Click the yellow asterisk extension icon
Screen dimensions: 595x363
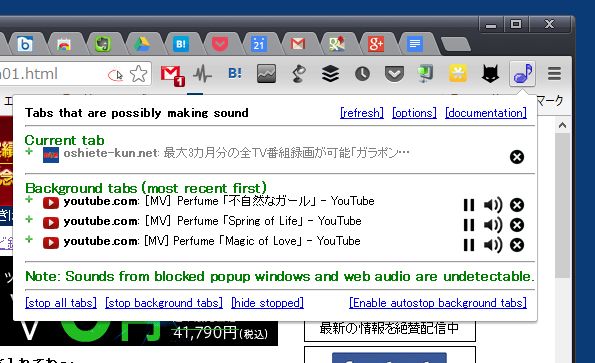pyautogui.click(x=458, y=74)
